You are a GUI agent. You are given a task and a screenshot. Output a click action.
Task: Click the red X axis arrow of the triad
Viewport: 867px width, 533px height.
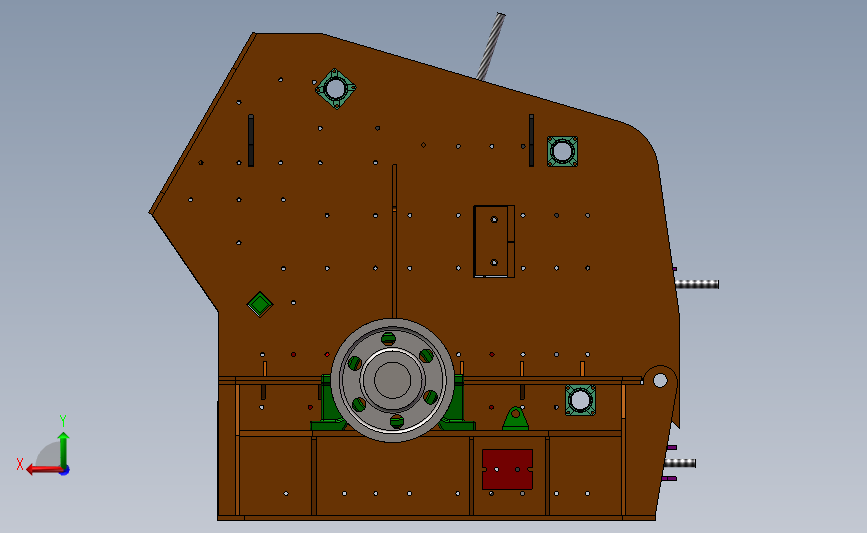44,470
